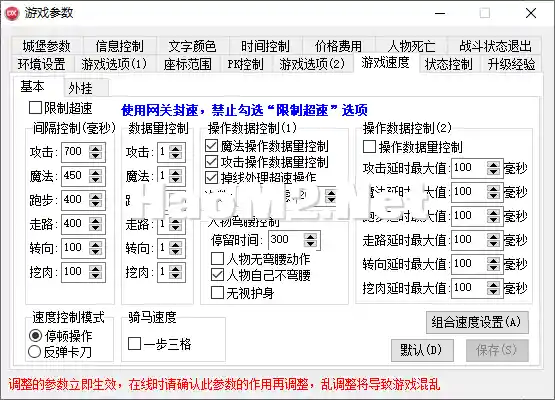Select 反弹卡刀 speed control mode
Image resolution: width=555 pixels, height=400 pixels.
pyautogui.click(x=60, y=352)
